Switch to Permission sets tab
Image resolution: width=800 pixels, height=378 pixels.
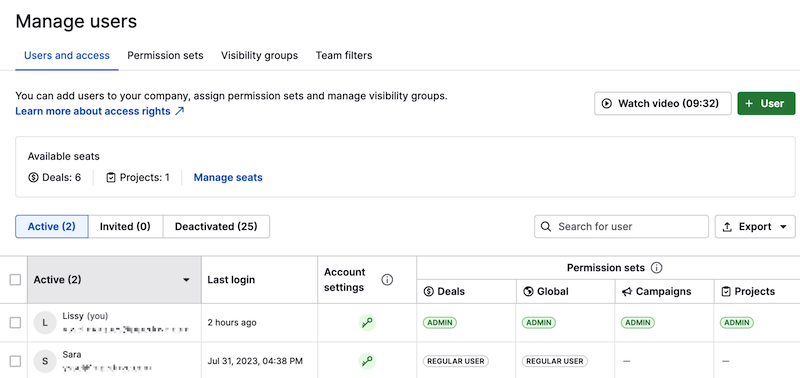click(x=165, y=55)
